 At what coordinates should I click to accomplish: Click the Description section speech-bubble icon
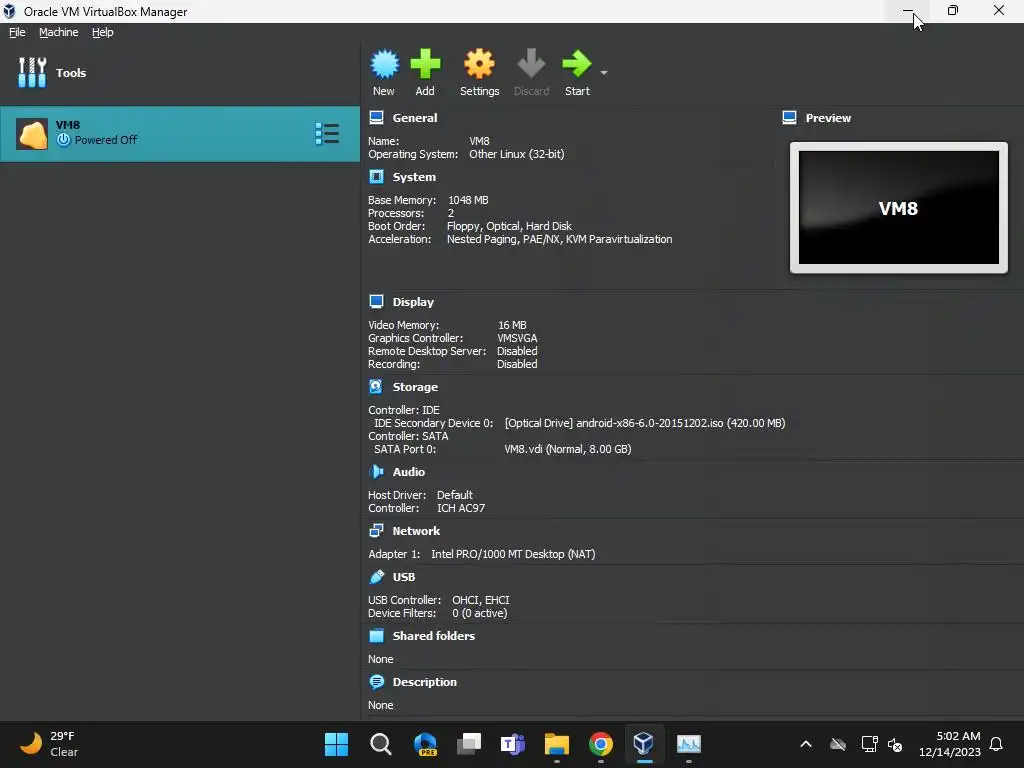(376, 682)
